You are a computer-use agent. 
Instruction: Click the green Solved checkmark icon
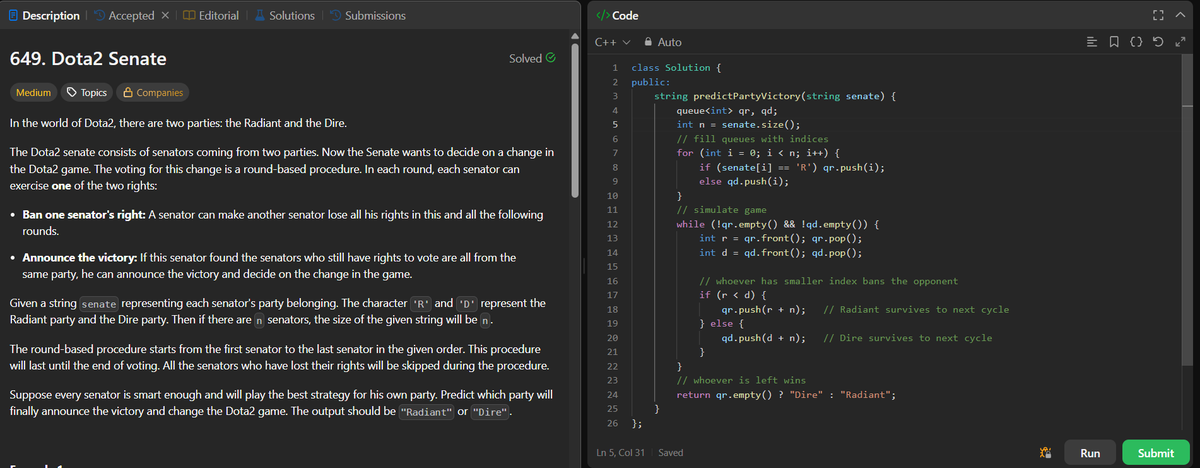point(549,59)
